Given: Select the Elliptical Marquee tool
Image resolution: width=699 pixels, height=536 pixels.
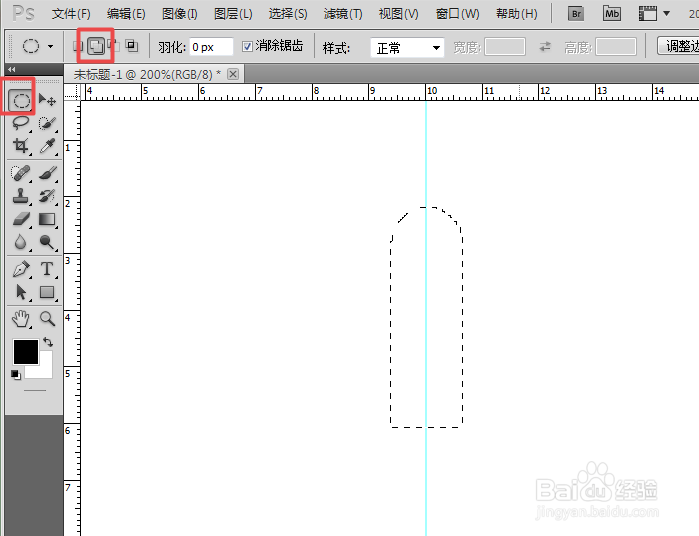Looking at the screenshot, I should [21, 100].
